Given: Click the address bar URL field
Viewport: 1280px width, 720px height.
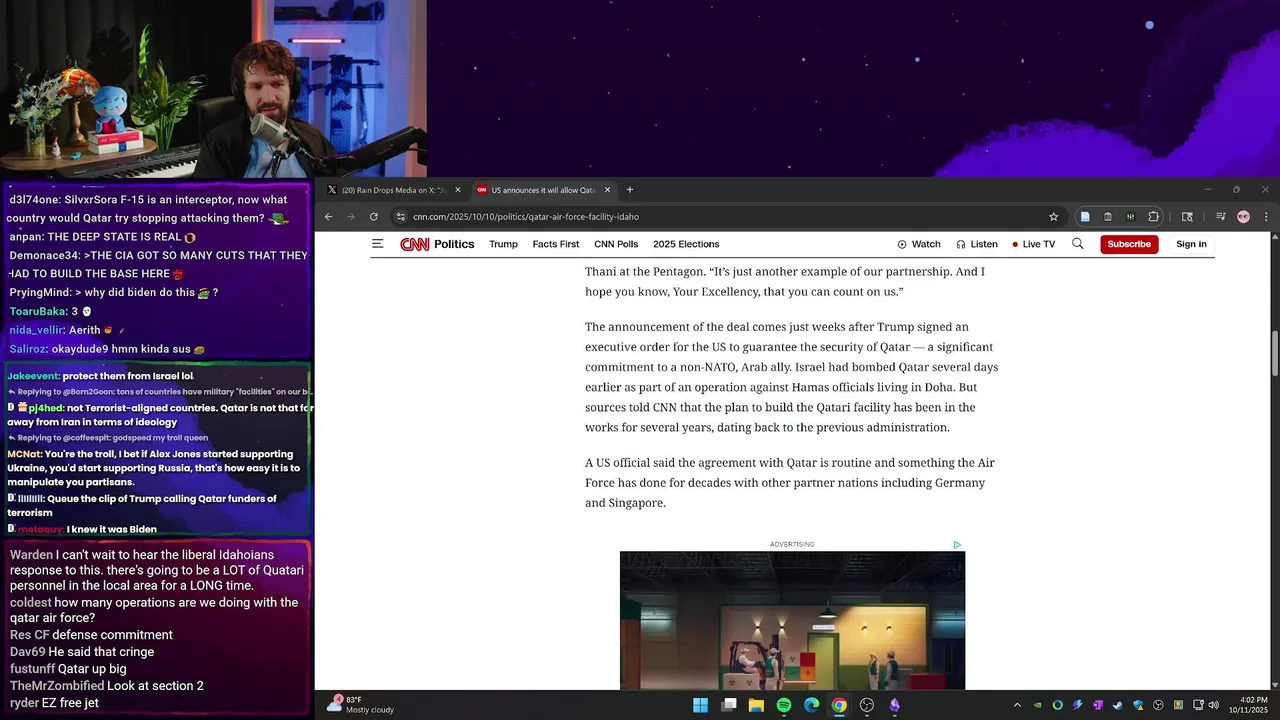Looking at the screenshot, I should 725,217.
